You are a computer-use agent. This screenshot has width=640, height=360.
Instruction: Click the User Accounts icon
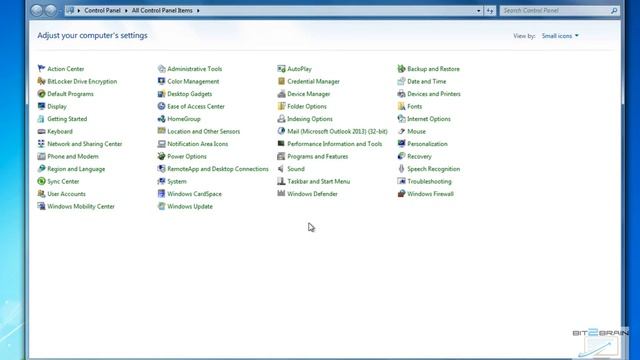click(x=41, y=194)
